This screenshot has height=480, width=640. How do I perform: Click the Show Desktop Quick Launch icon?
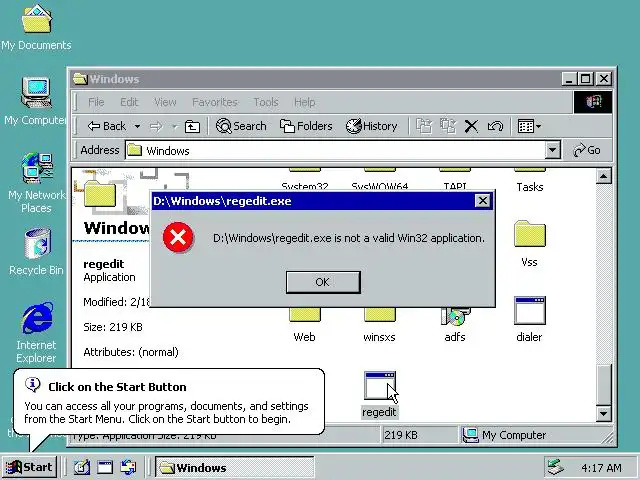click(x=105, y=467)
